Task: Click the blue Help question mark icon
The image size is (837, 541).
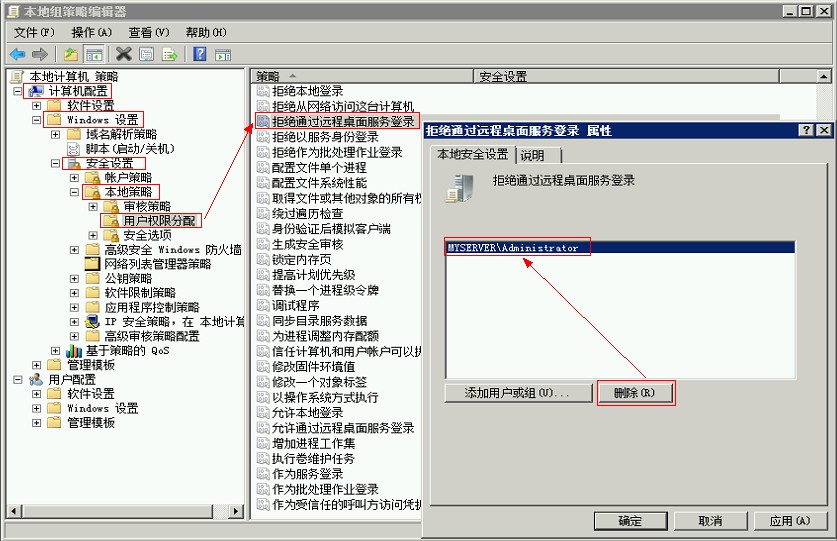Action: (x=200, y=54)
